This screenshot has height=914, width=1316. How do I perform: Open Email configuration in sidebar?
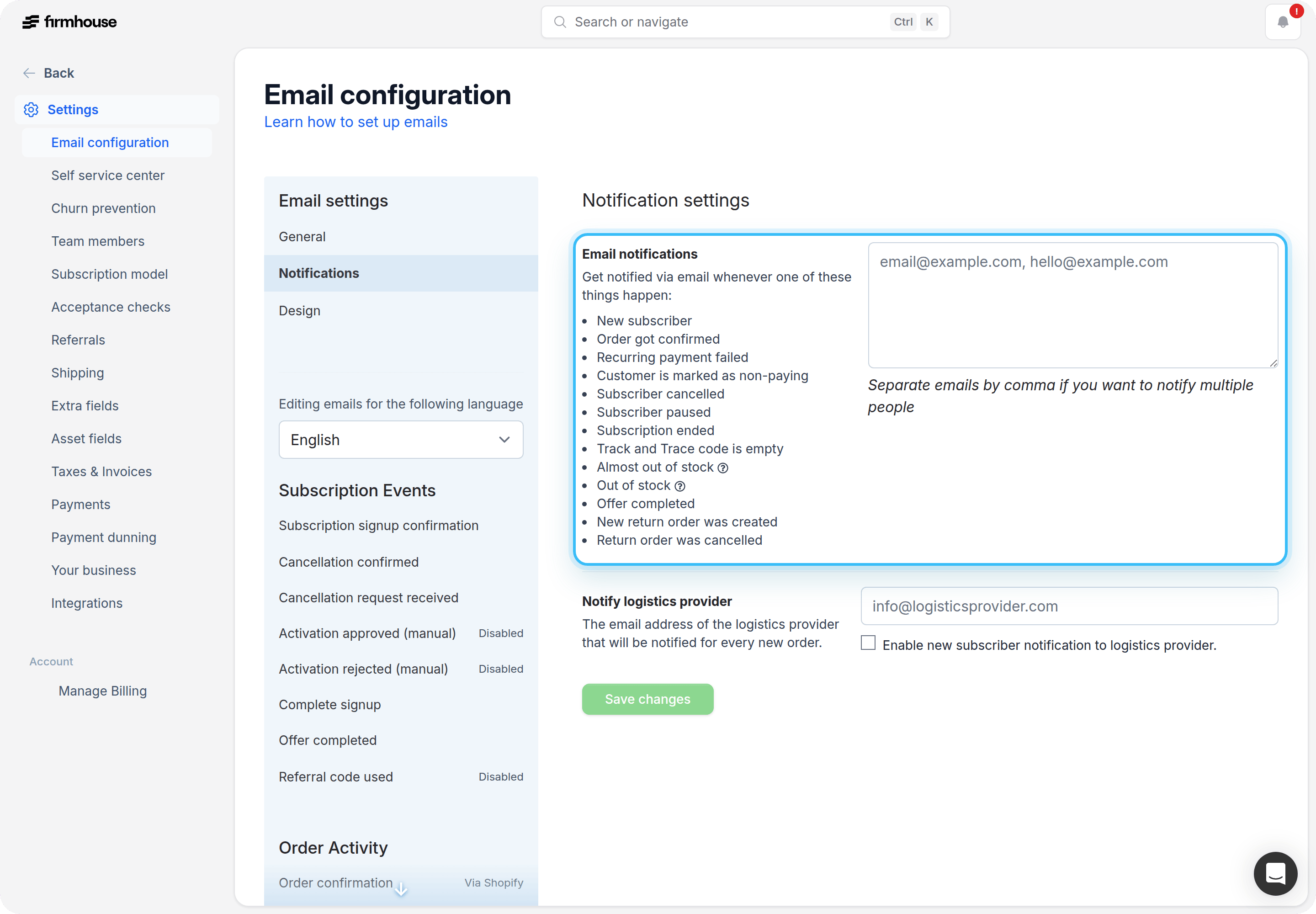[117, 143]
